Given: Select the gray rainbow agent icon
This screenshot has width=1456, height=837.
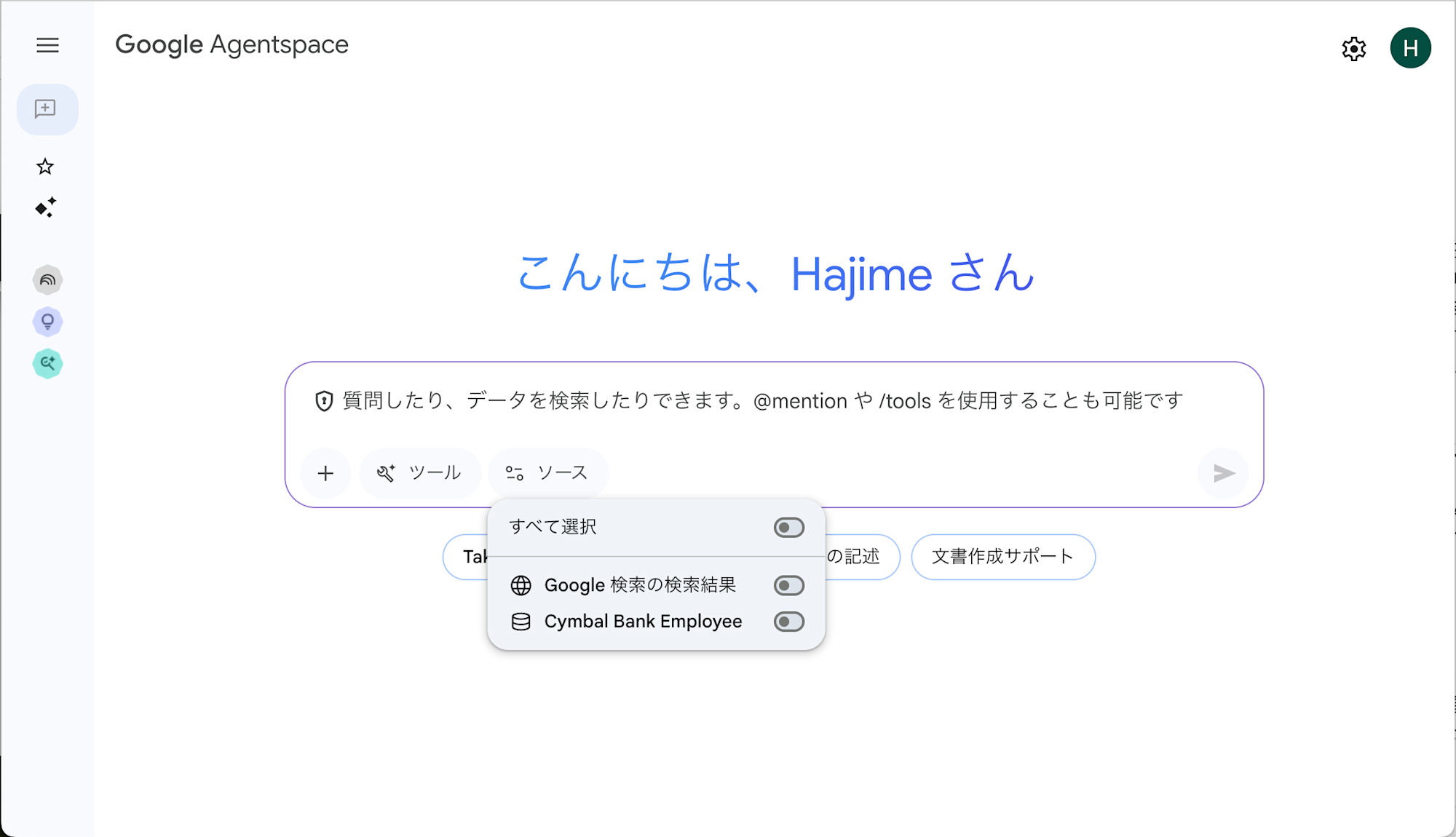Looking at the screenshot, I should click(x=47, y=279).
